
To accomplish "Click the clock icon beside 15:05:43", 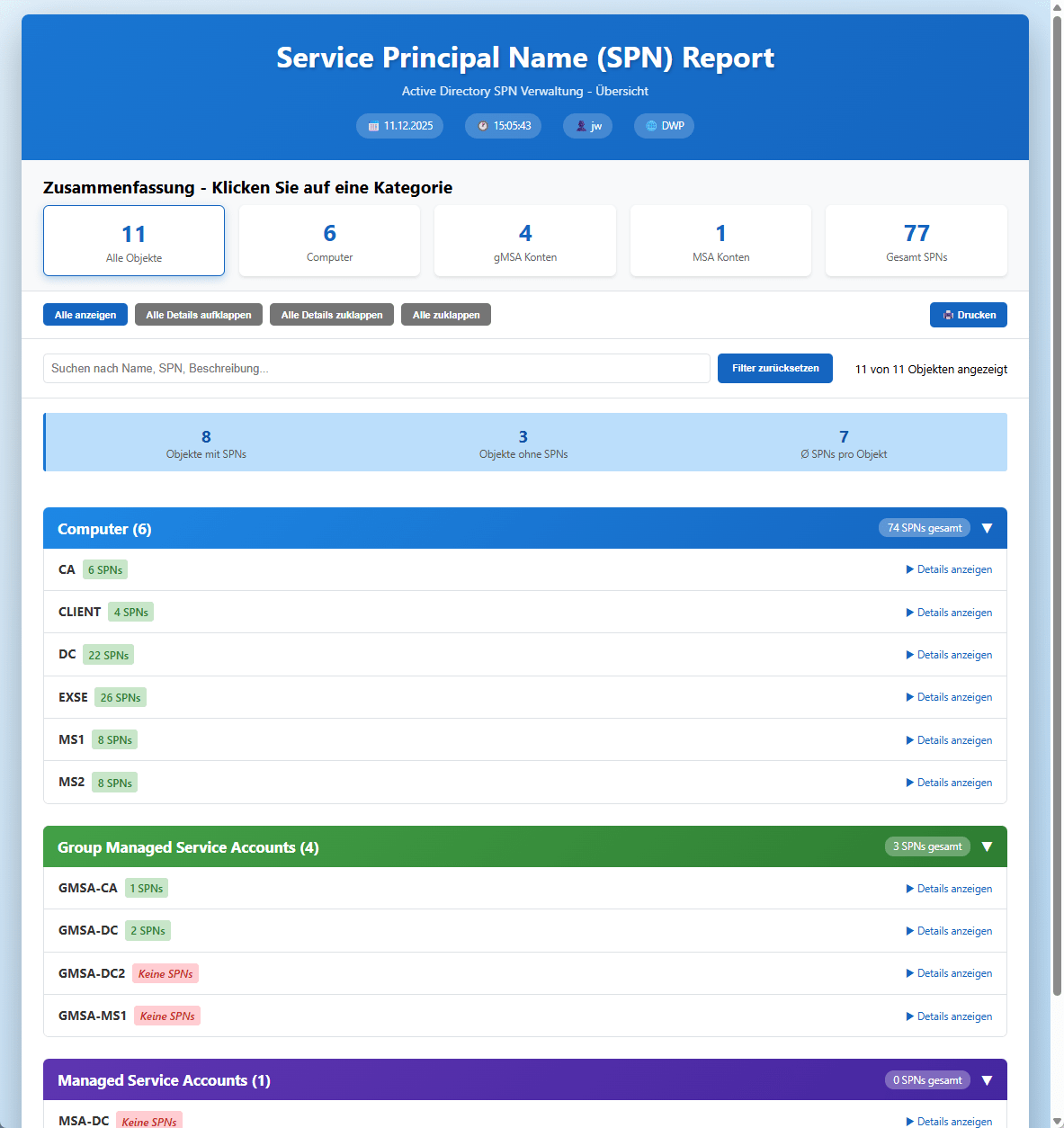I will coord(483,127).
